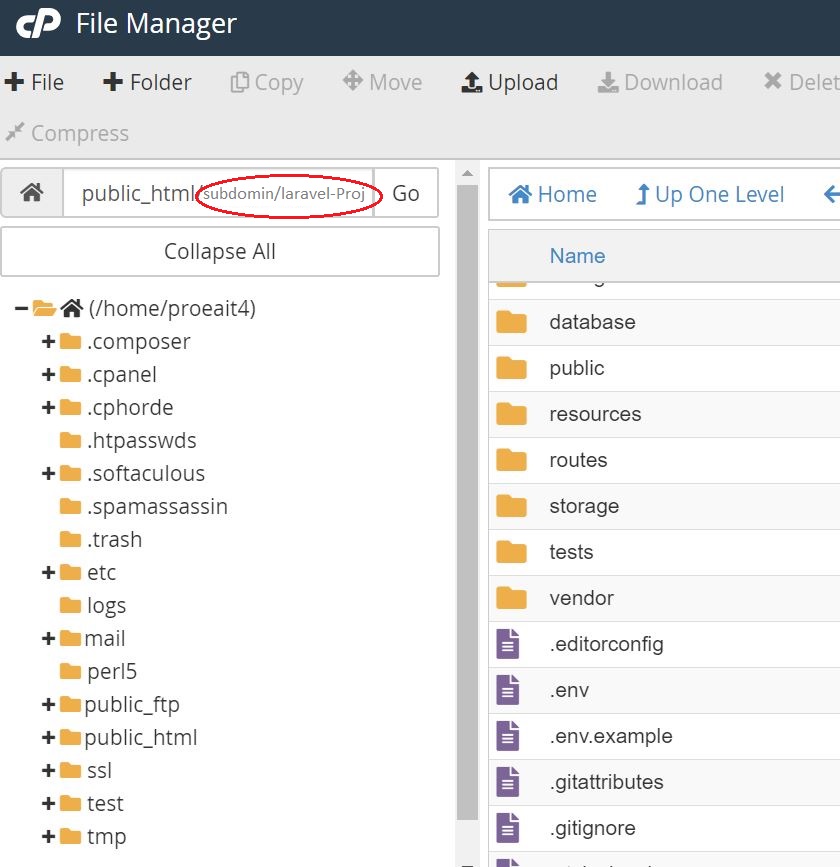Image resolution: width=840 pixels, height=867 pixels.
Task: Click the Compress toolbar button
Action: tap(67, 133)
